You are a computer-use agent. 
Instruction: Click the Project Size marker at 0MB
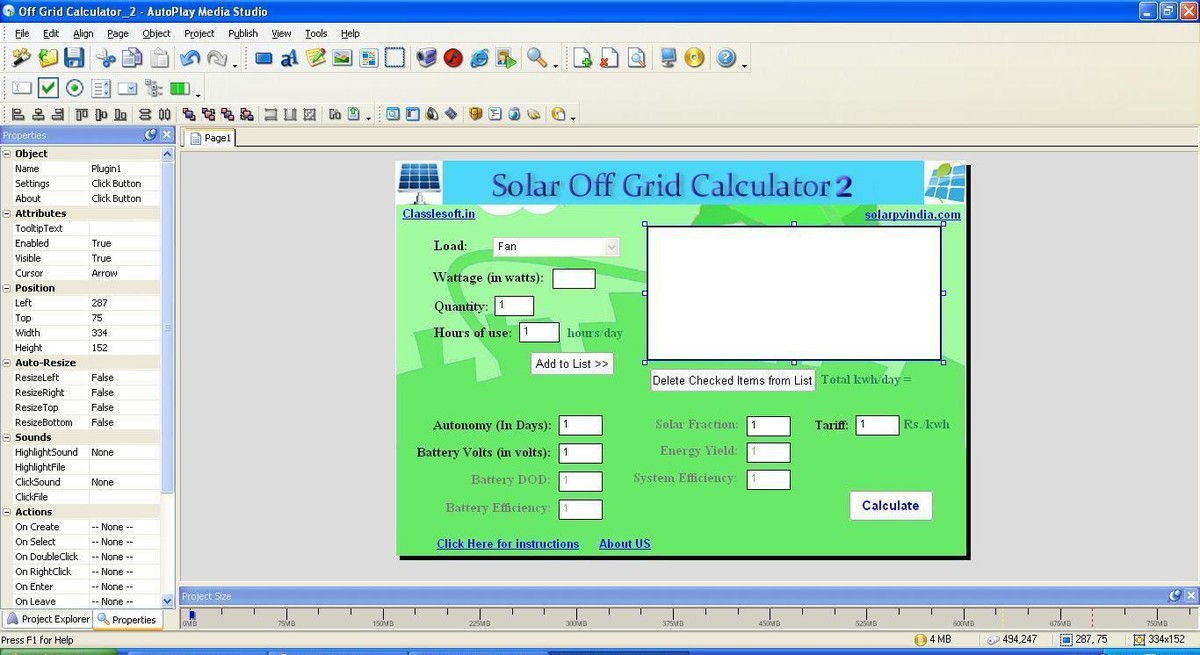(x=191, y=615)
